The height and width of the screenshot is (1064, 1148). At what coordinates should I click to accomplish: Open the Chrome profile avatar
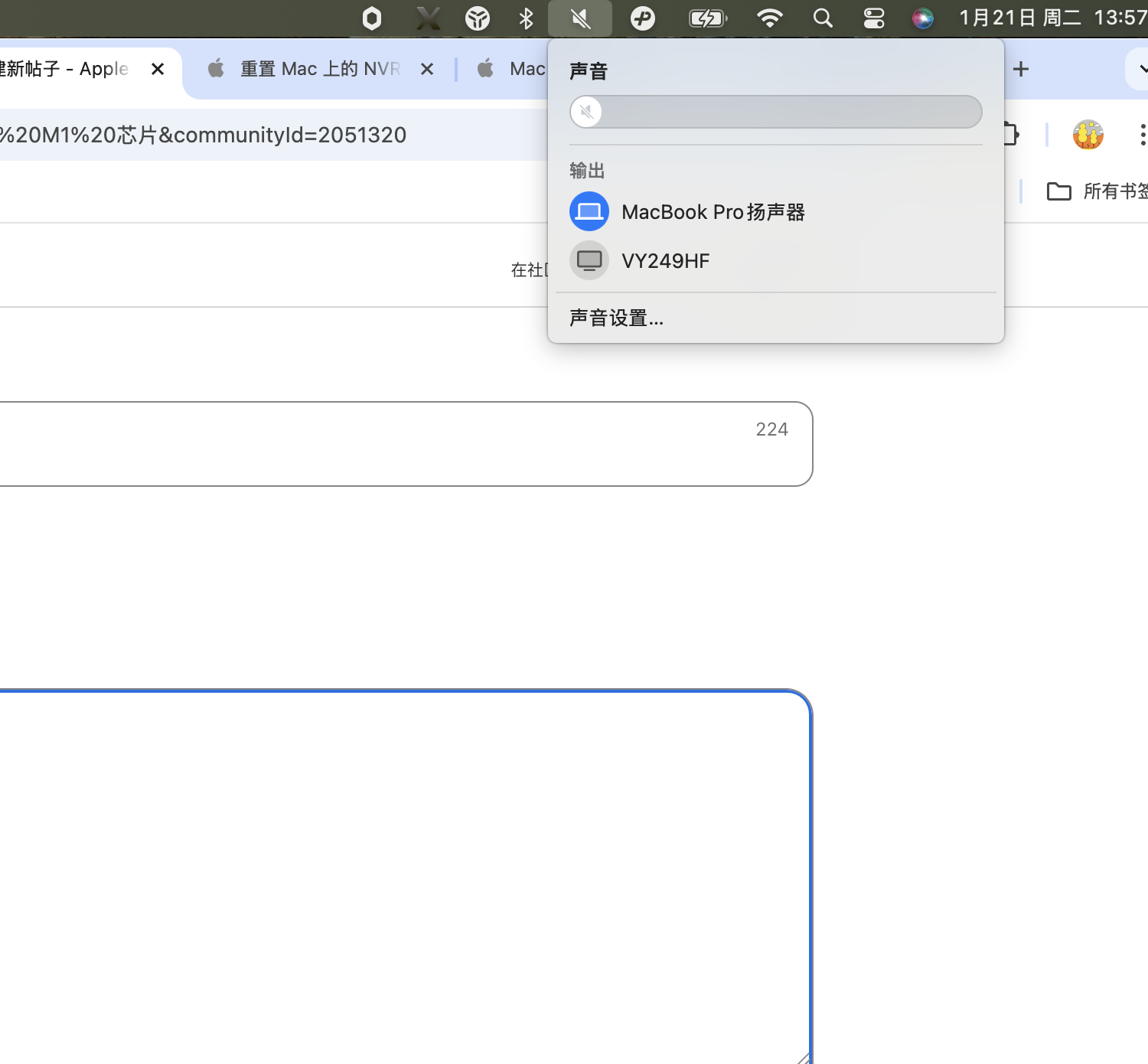click(1088, 135)
